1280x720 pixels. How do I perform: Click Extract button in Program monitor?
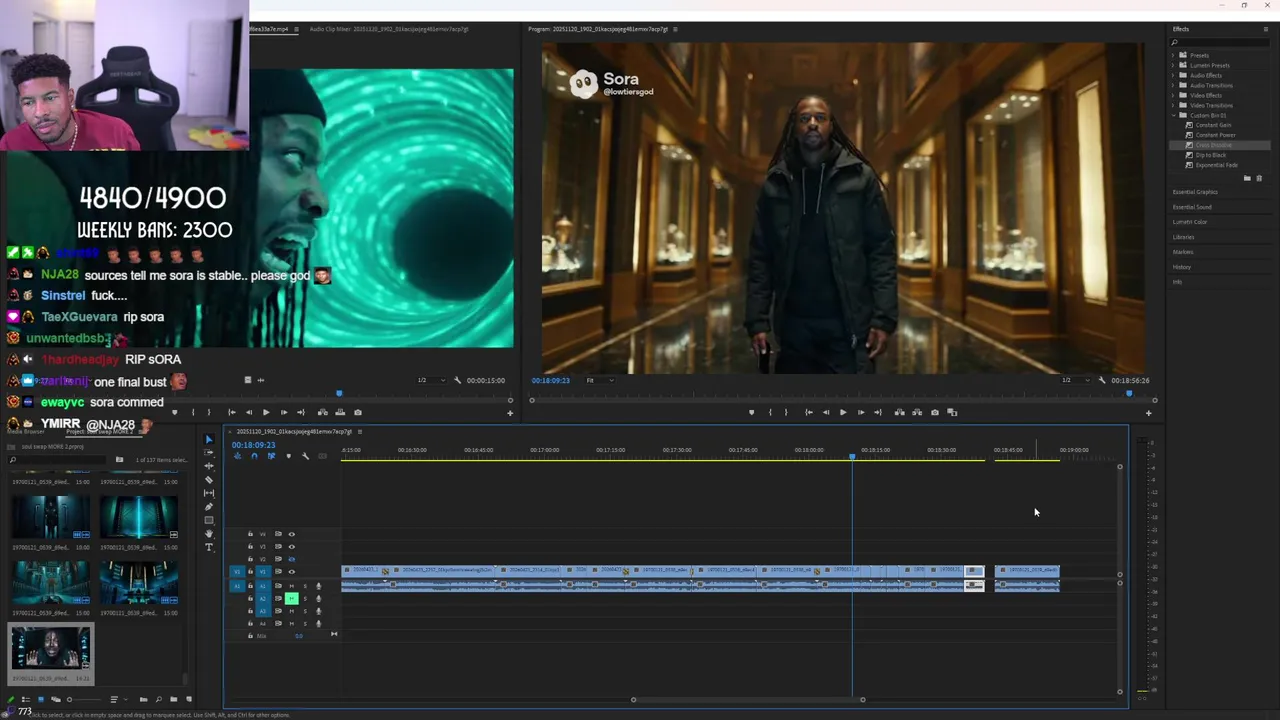916,412
